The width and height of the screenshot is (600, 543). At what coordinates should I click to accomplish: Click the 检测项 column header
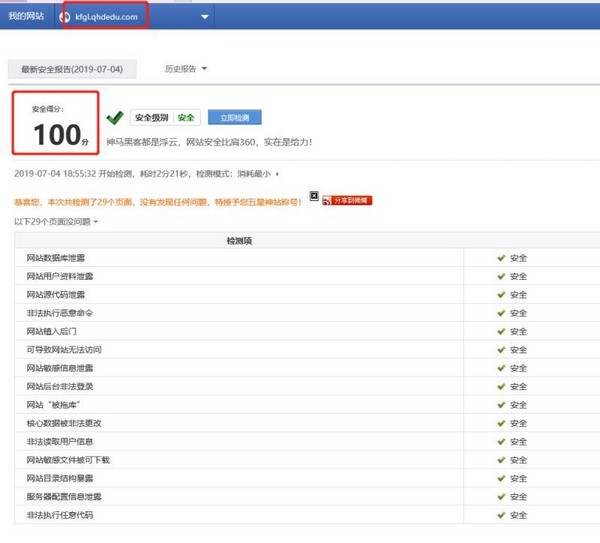[x=239, y=241]
